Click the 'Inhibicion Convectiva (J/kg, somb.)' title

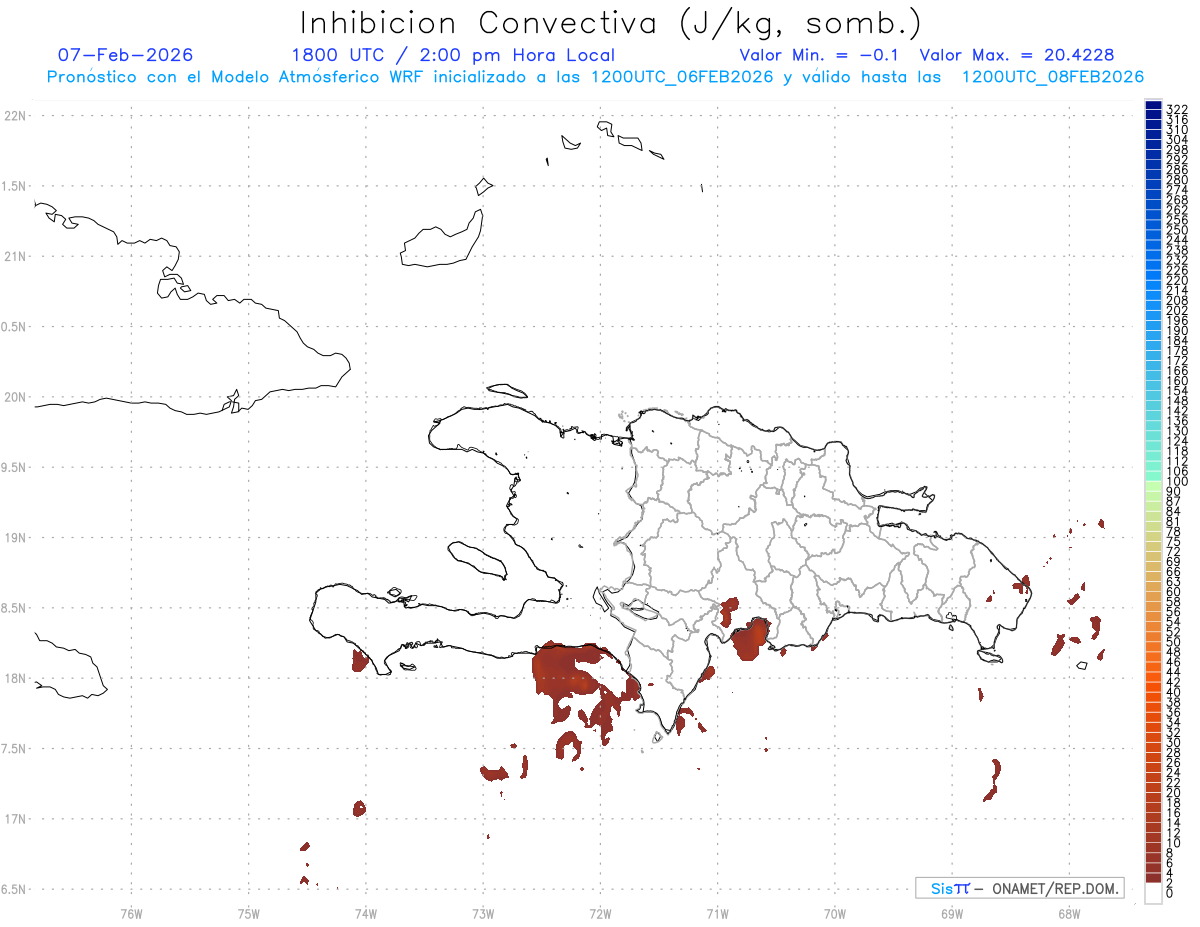[611, 23]
